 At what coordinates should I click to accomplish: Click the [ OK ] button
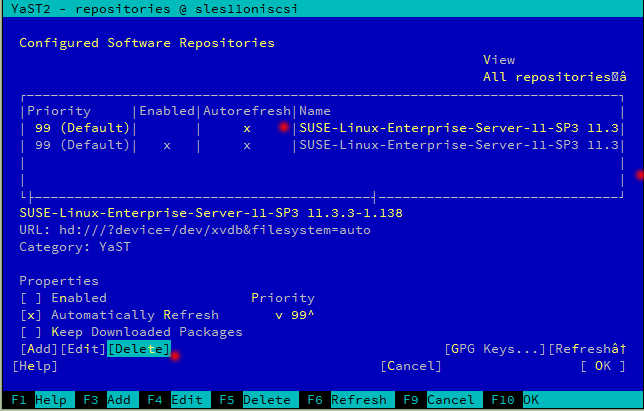(603, 366)
